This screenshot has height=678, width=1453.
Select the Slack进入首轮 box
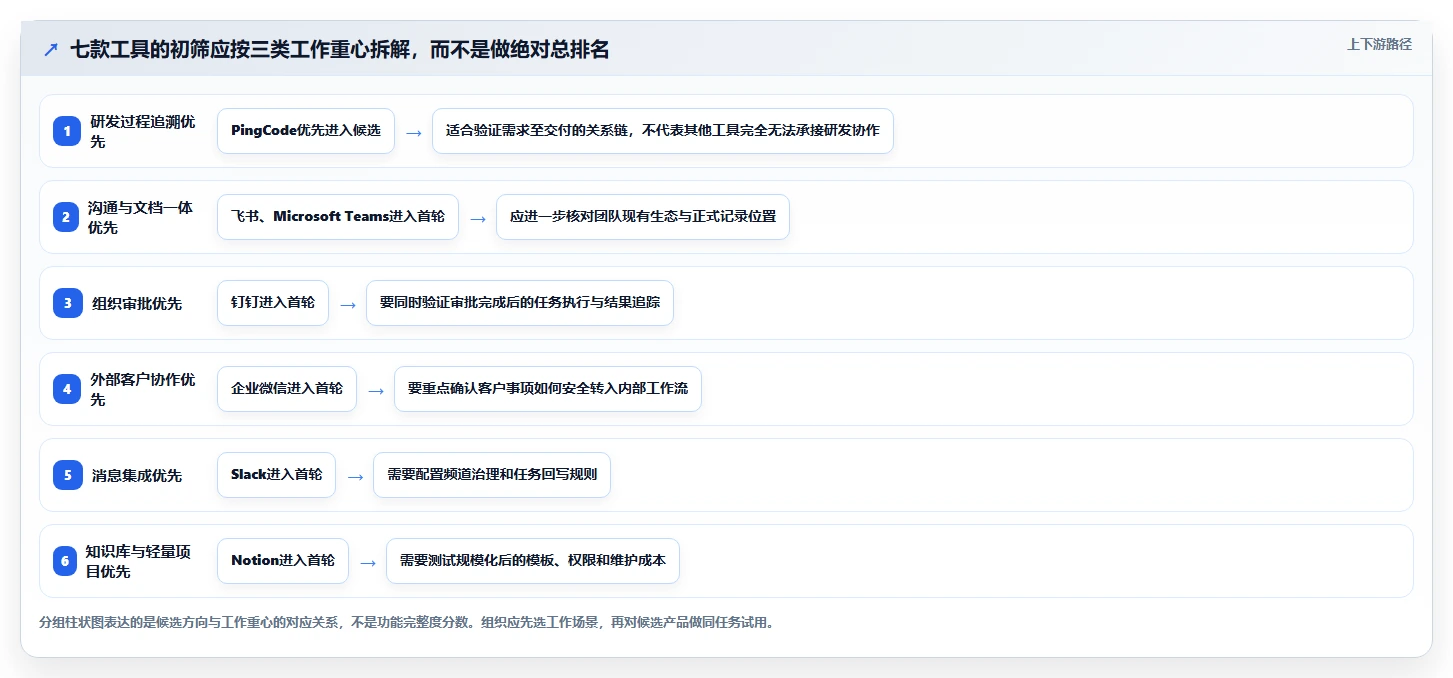276,475
